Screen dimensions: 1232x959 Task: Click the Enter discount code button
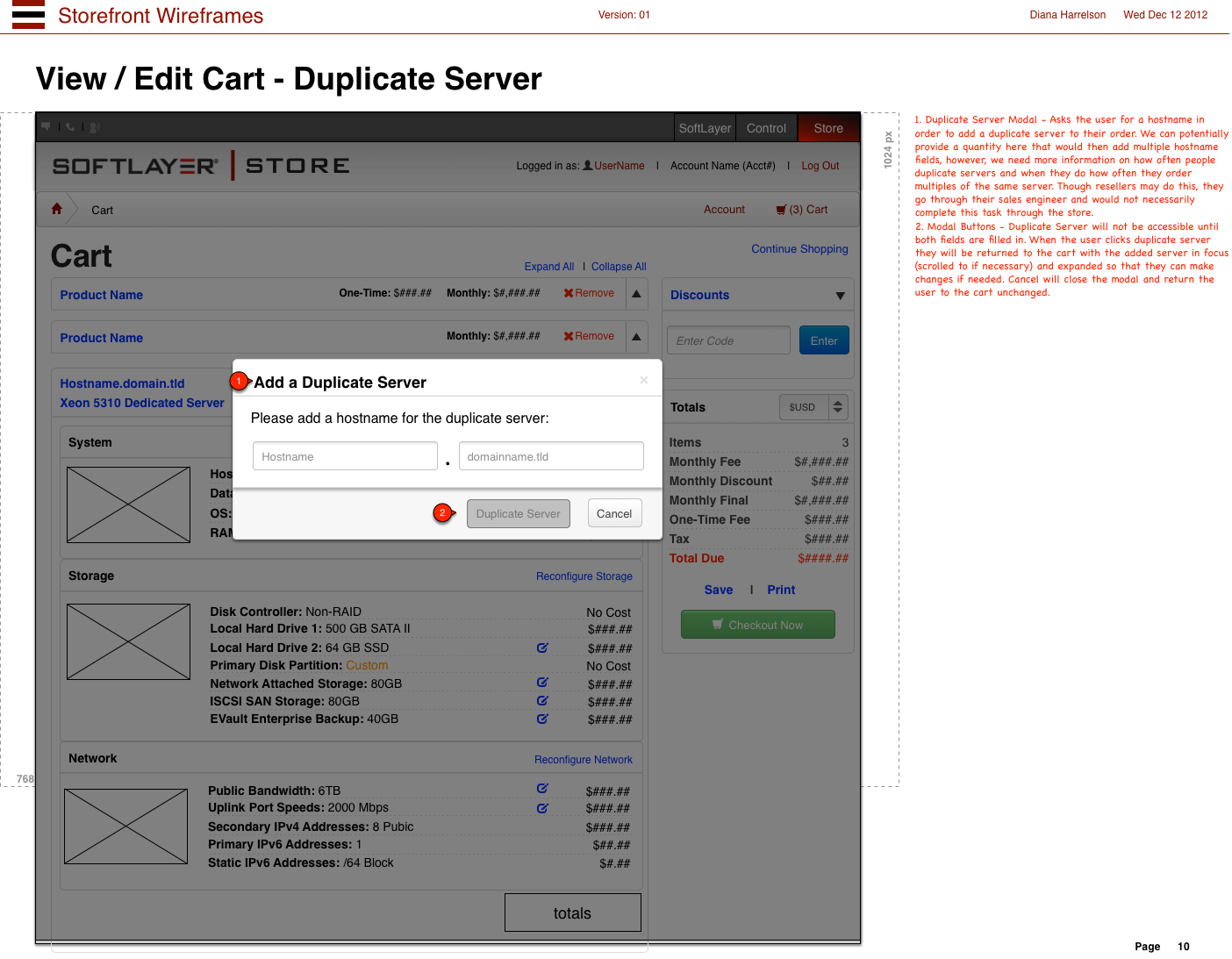coord(824,340)
